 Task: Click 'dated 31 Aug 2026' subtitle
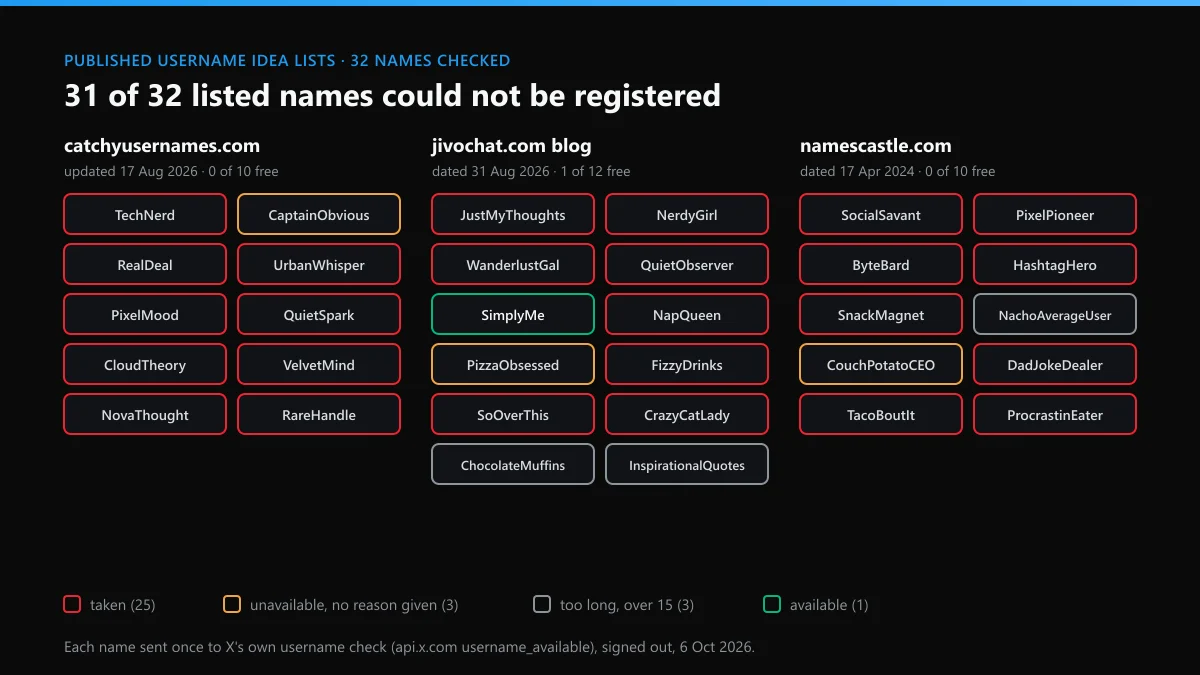(x=491, y=171)
